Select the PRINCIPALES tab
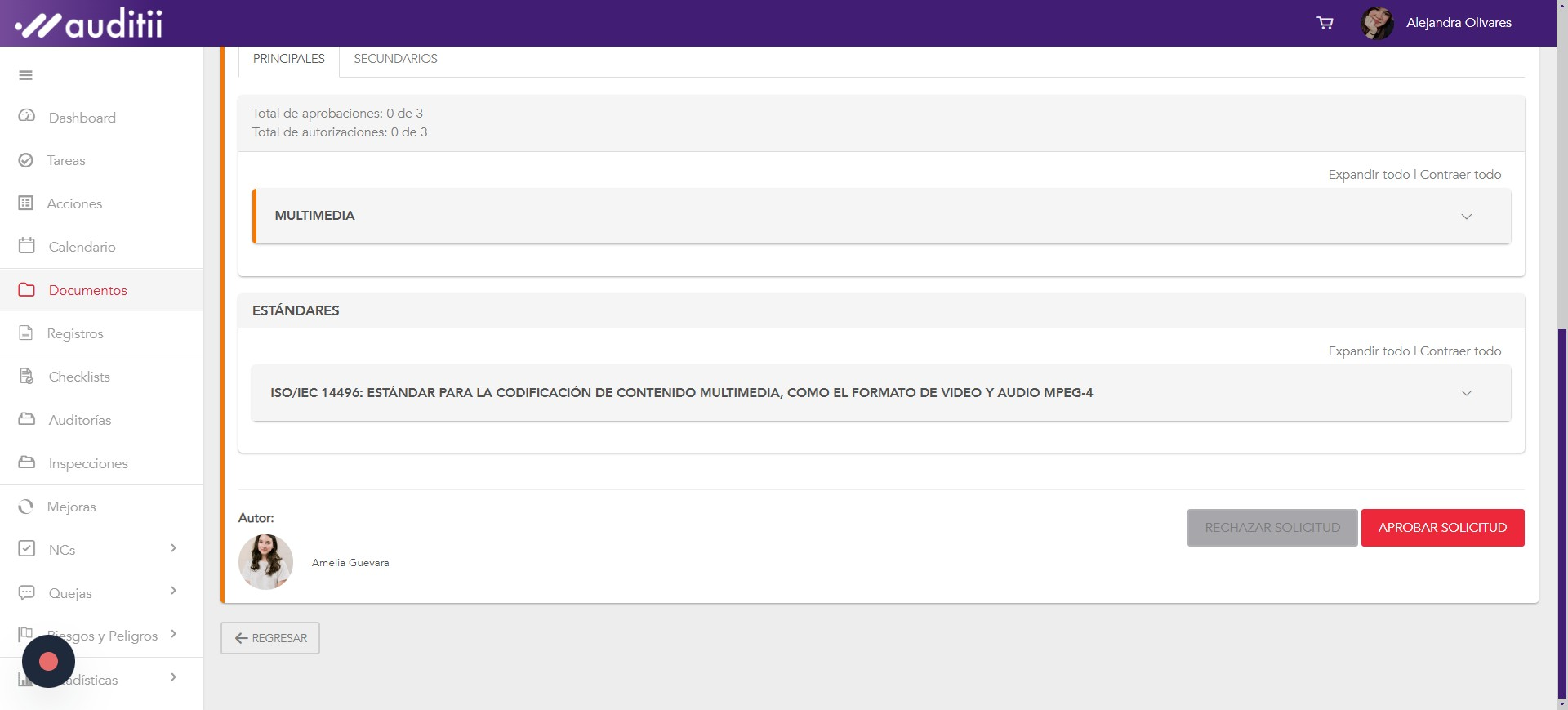Screen dimensions: 1568x710 [288, 59]
